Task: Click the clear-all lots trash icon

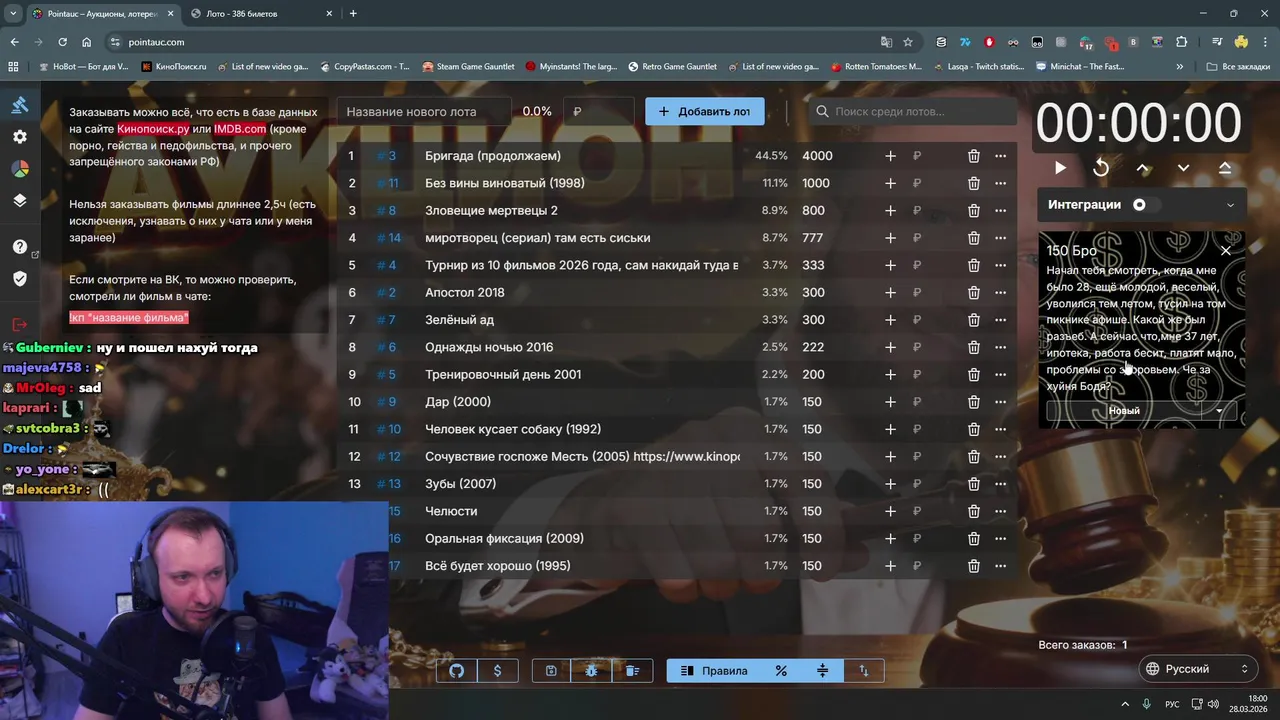Action: 633,671
